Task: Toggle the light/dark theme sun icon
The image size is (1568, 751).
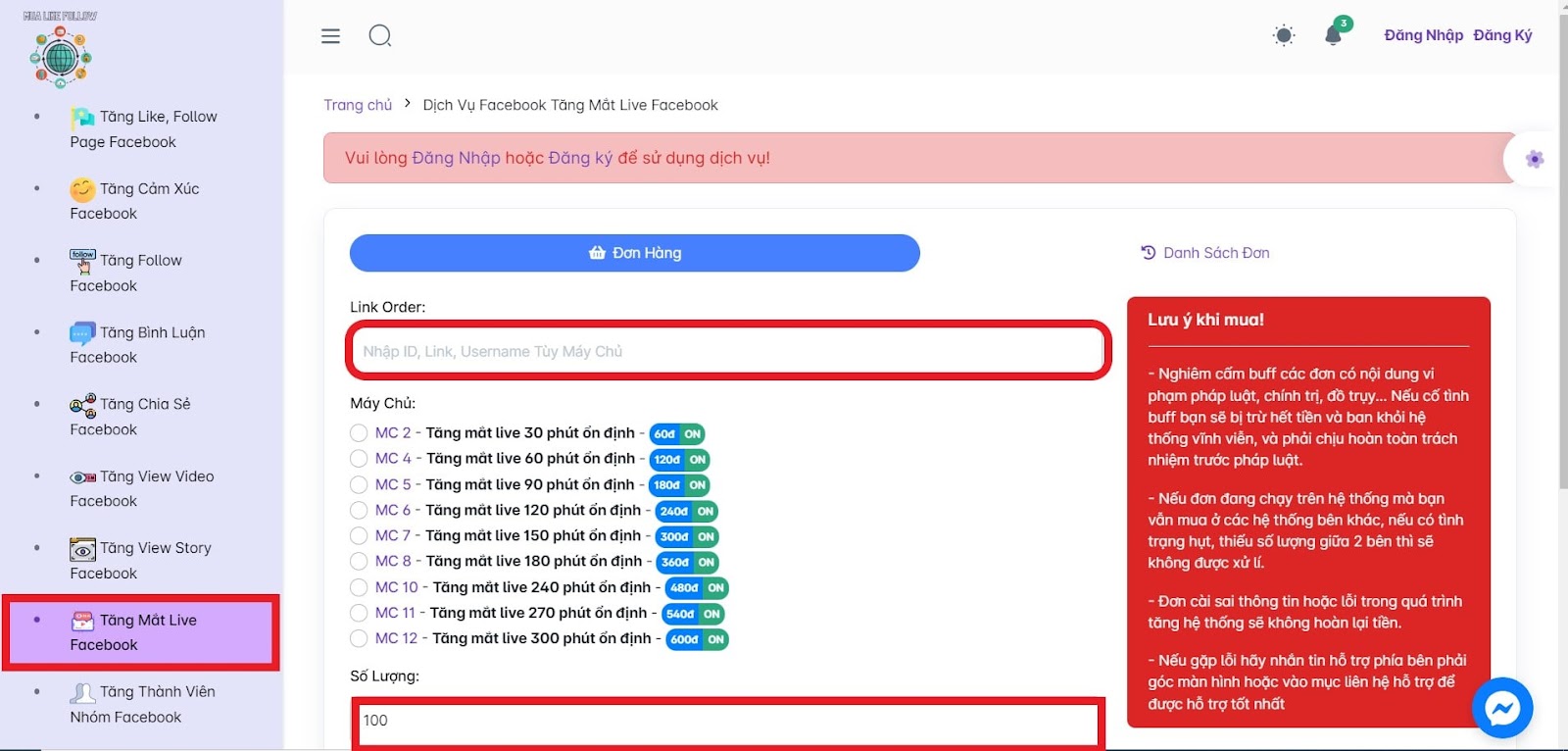Action: (1284, 36)
